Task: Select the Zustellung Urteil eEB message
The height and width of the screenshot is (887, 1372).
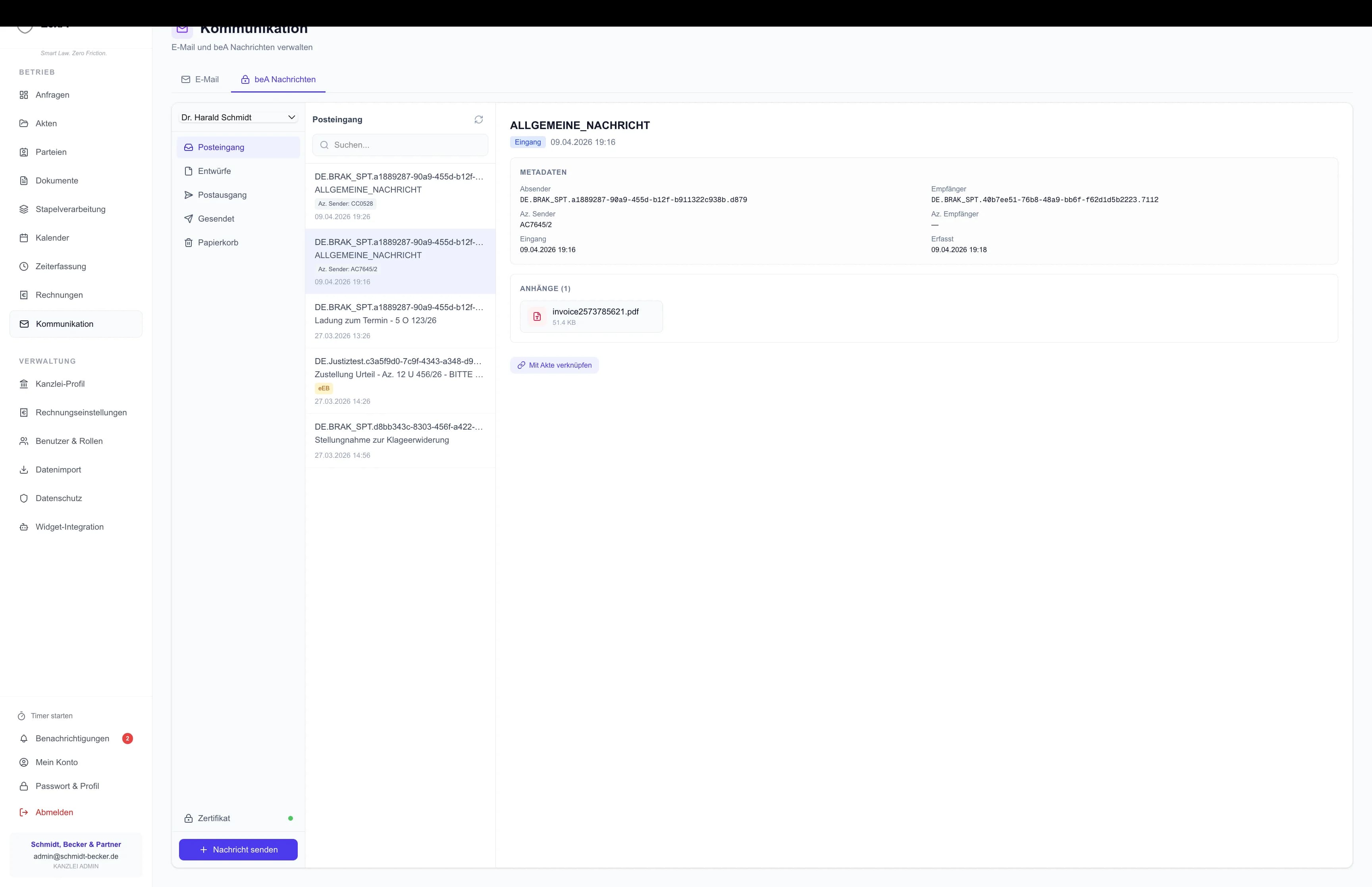Action: pos(399,380)
